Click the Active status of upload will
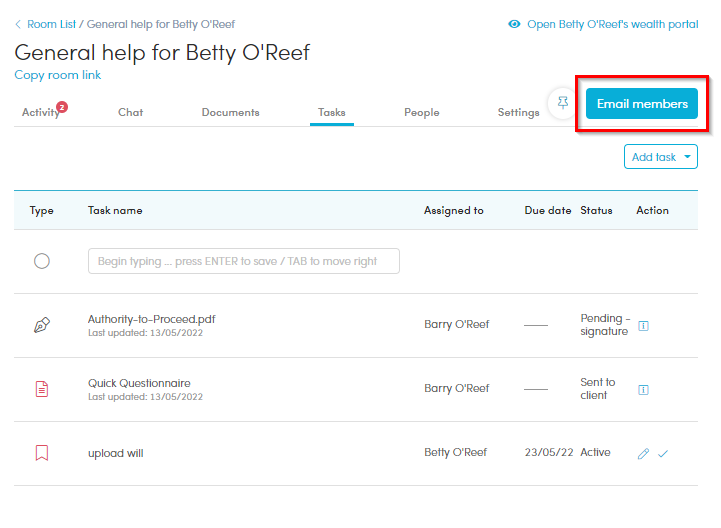 tap(595, 453)
